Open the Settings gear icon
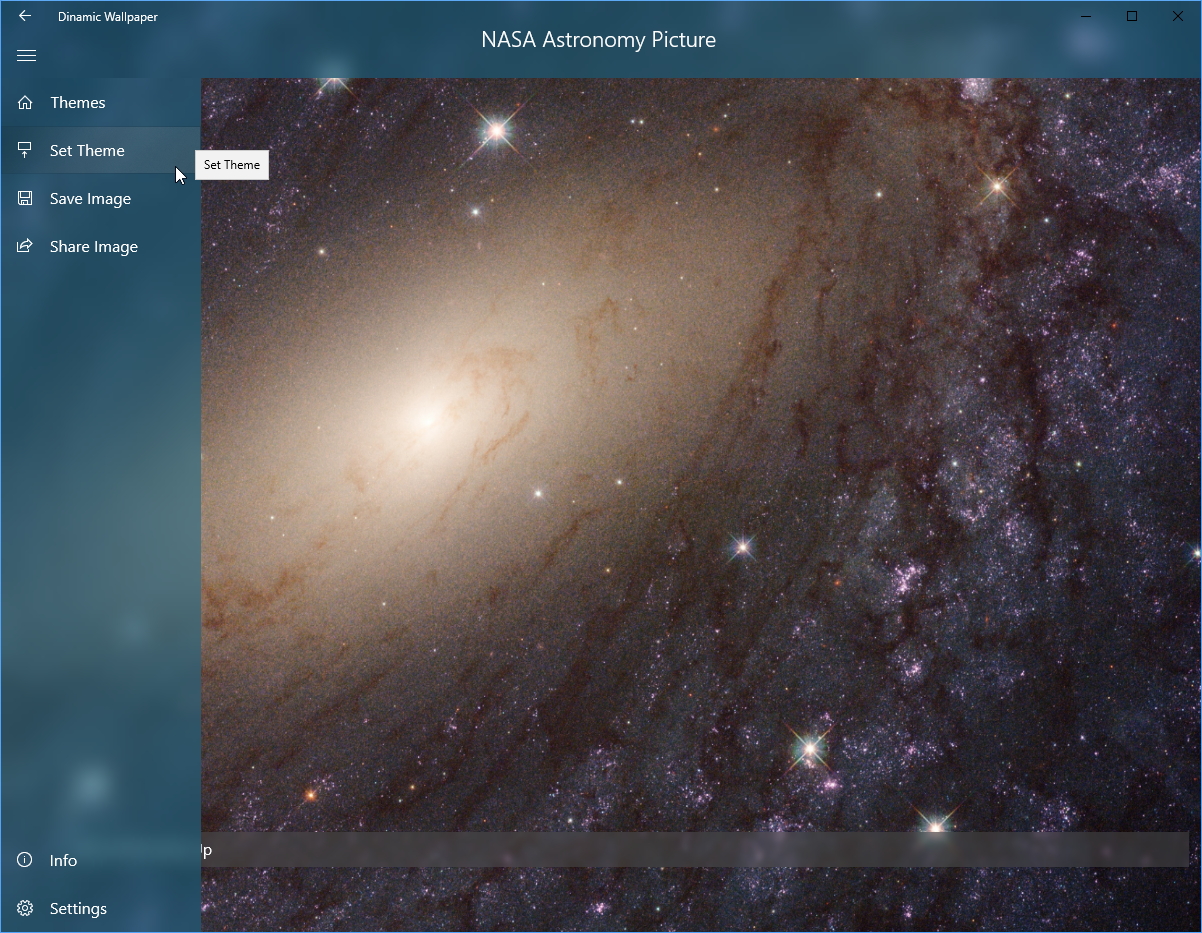Viewport: 1202px width, 933px height. (x=24, y=908)
